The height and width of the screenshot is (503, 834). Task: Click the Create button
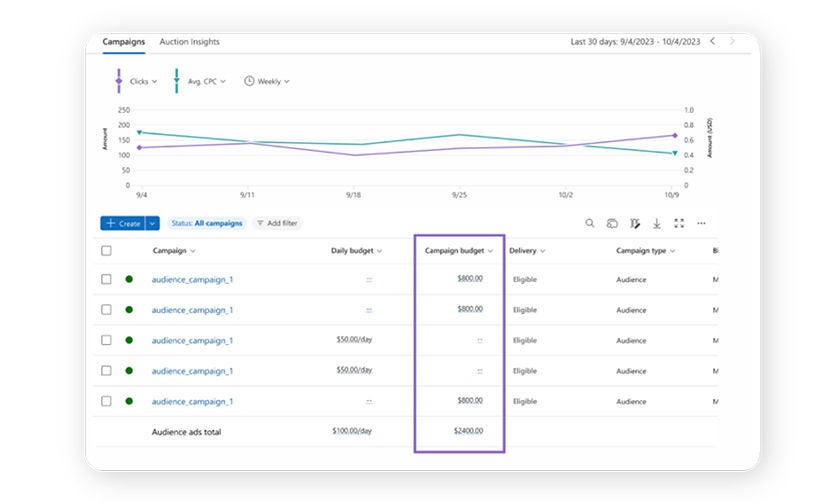[x=122, y=224]
